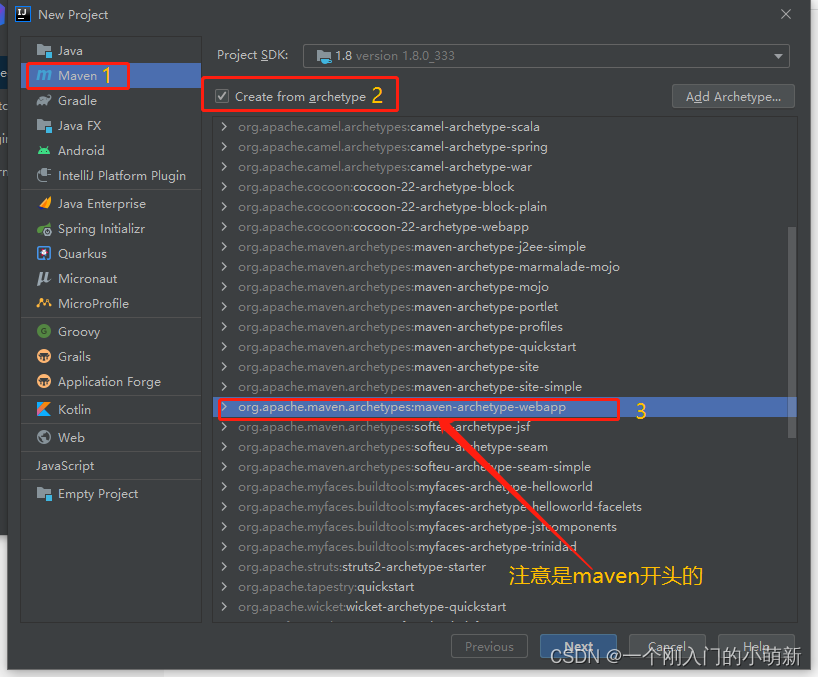Image resolution: width=818 pixels, height=677 pixels.
Task: Click the Add Archetype button
Action: pyautogui.click(x=733, y=96)
